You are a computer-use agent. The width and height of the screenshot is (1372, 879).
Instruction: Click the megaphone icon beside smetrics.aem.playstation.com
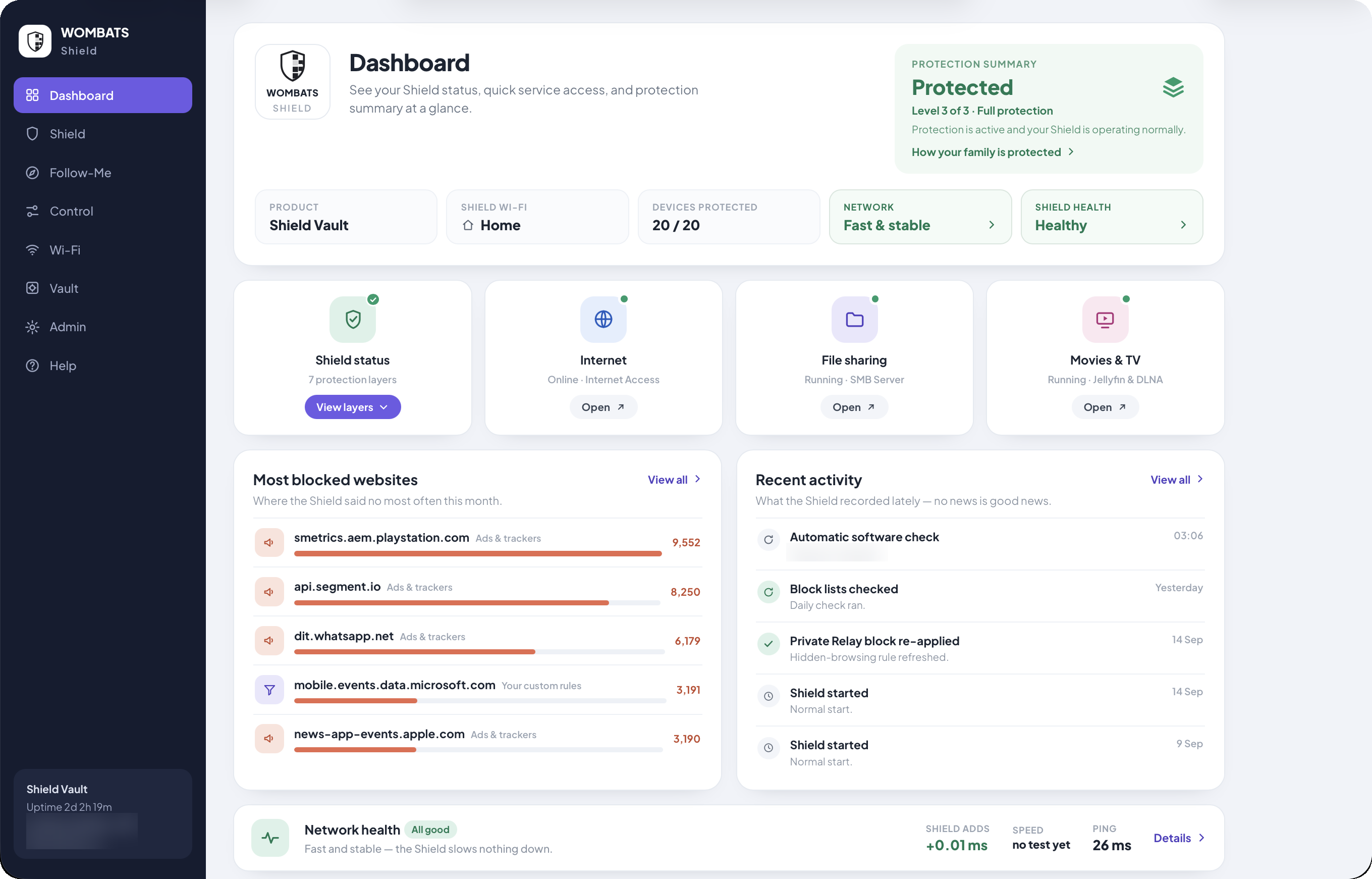[269, 542]
